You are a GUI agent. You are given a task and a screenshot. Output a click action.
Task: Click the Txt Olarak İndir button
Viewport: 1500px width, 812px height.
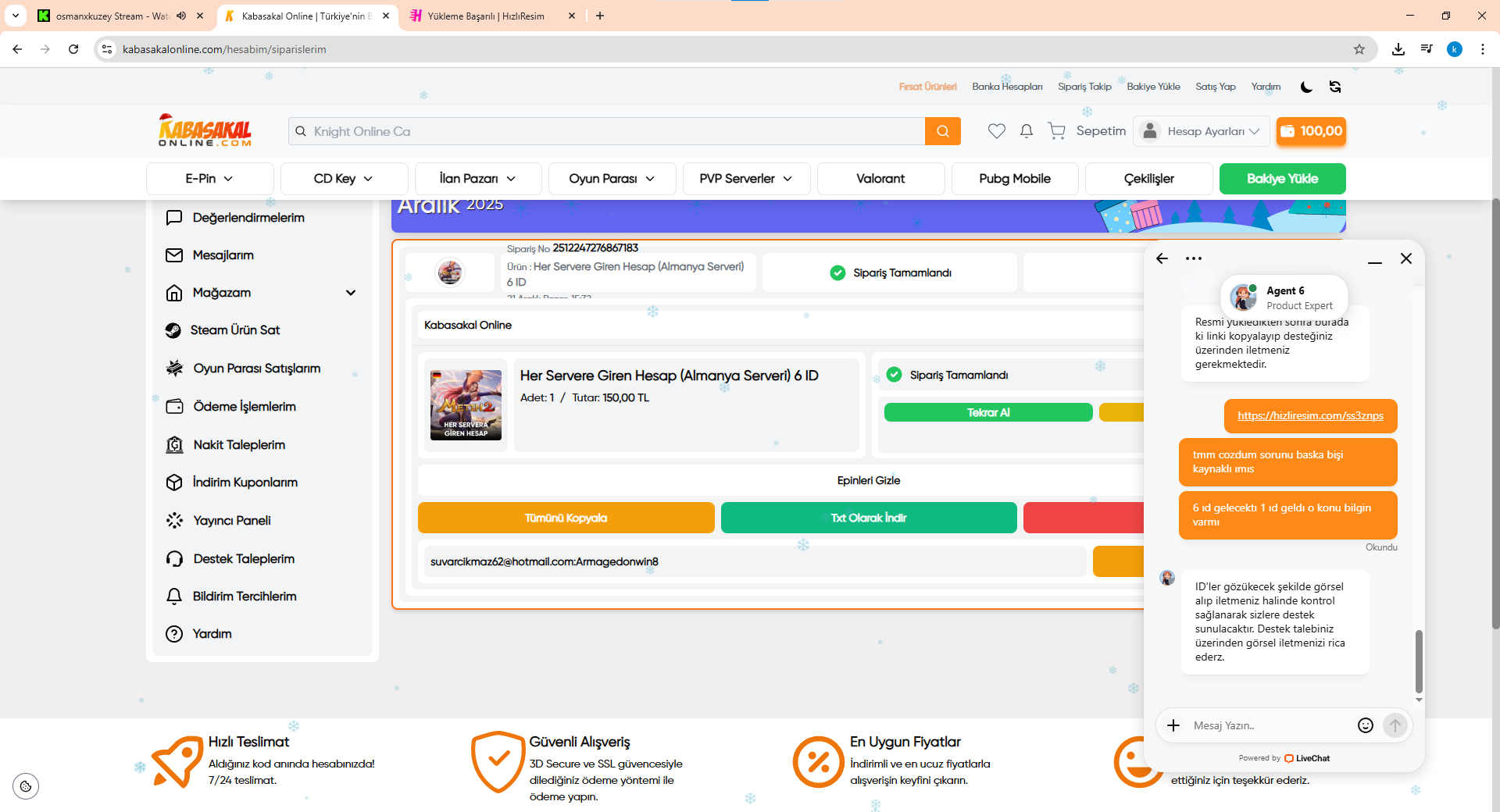point(869,518)
